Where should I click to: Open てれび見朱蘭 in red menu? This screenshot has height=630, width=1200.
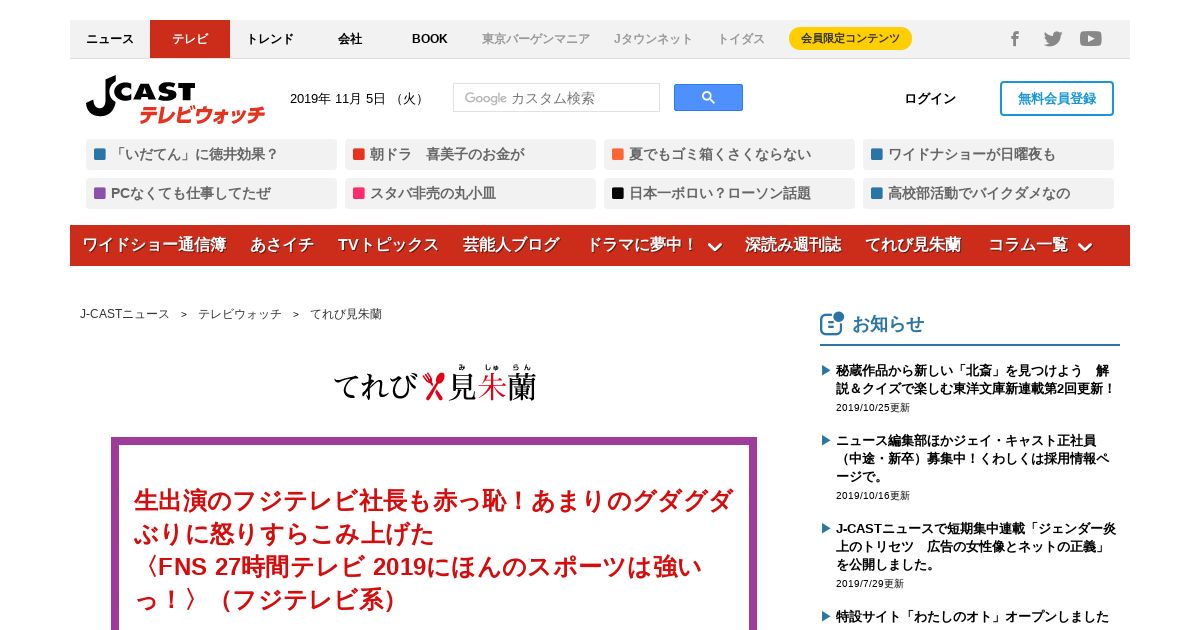point(913,245)
